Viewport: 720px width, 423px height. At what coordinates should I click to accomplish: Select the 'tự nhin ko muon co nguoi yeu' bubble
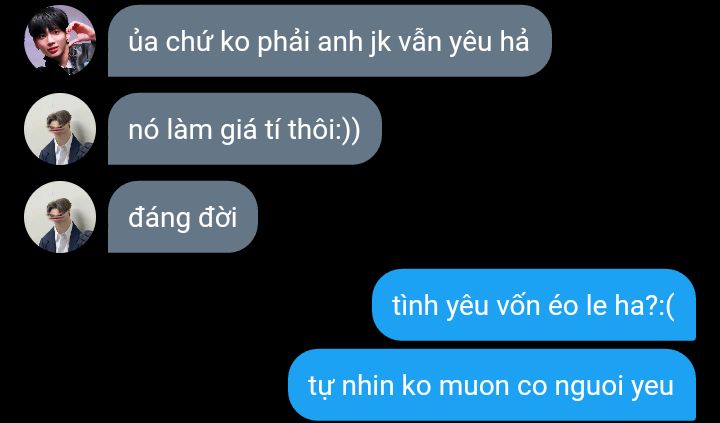[x=492, y=385]
